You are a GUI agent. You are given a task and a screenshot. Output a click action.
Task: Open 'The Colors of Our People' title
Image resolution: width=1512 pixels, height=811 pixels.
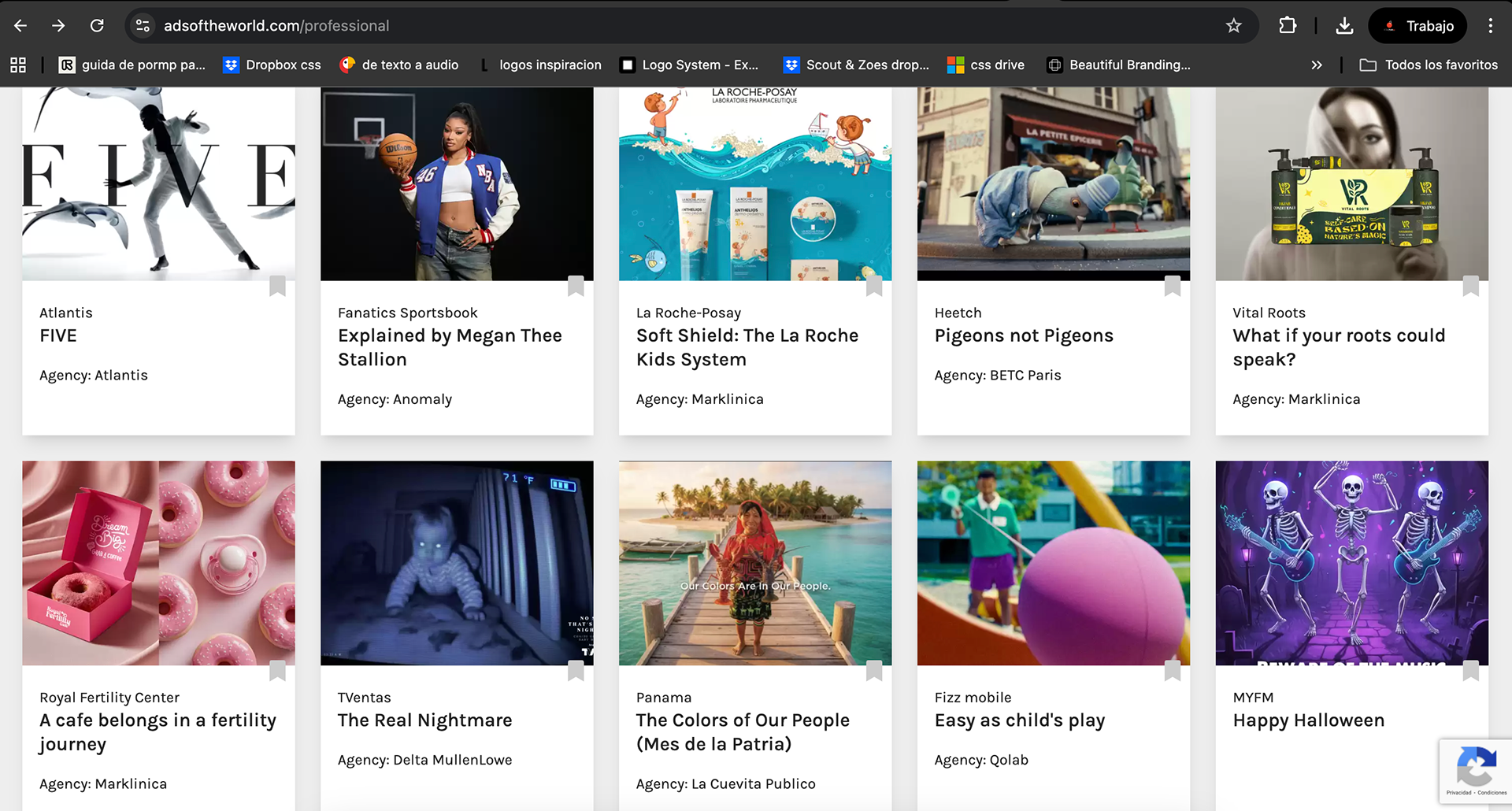743,732
